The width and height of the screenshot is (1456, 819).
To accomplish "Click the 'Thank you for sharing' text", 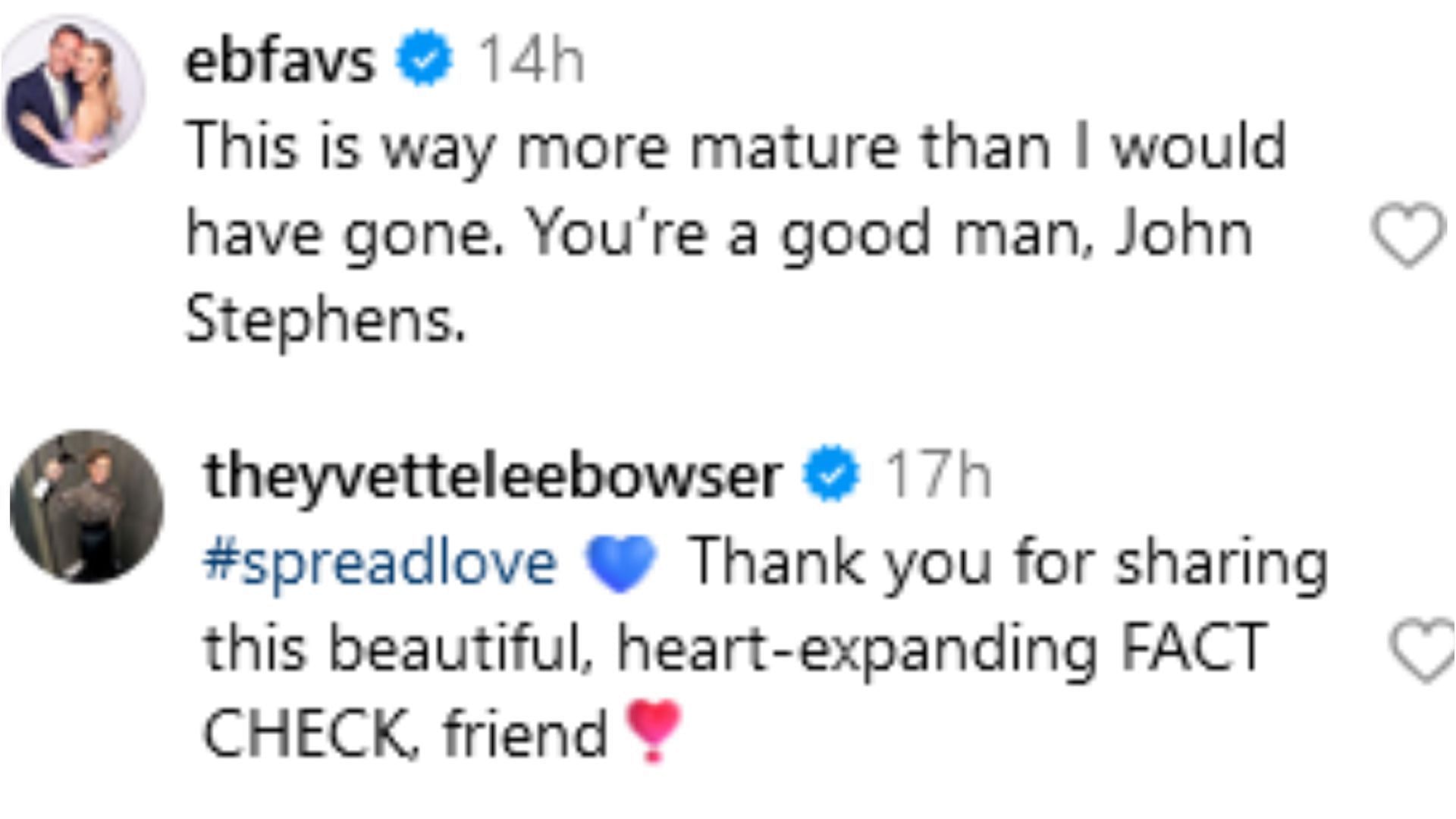I will 1007,563.
